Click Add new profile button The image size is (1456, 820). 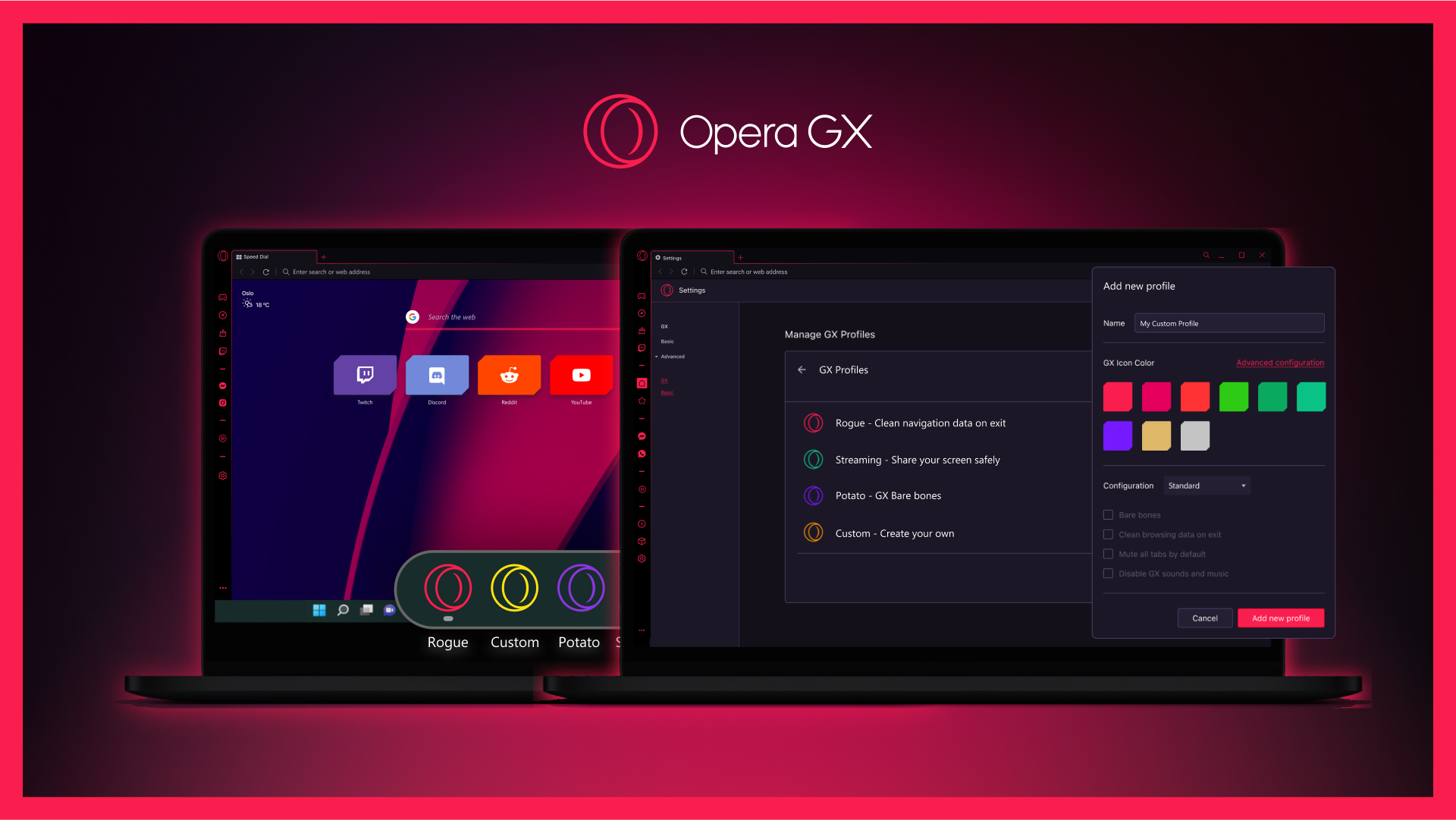click(1281, 618)
